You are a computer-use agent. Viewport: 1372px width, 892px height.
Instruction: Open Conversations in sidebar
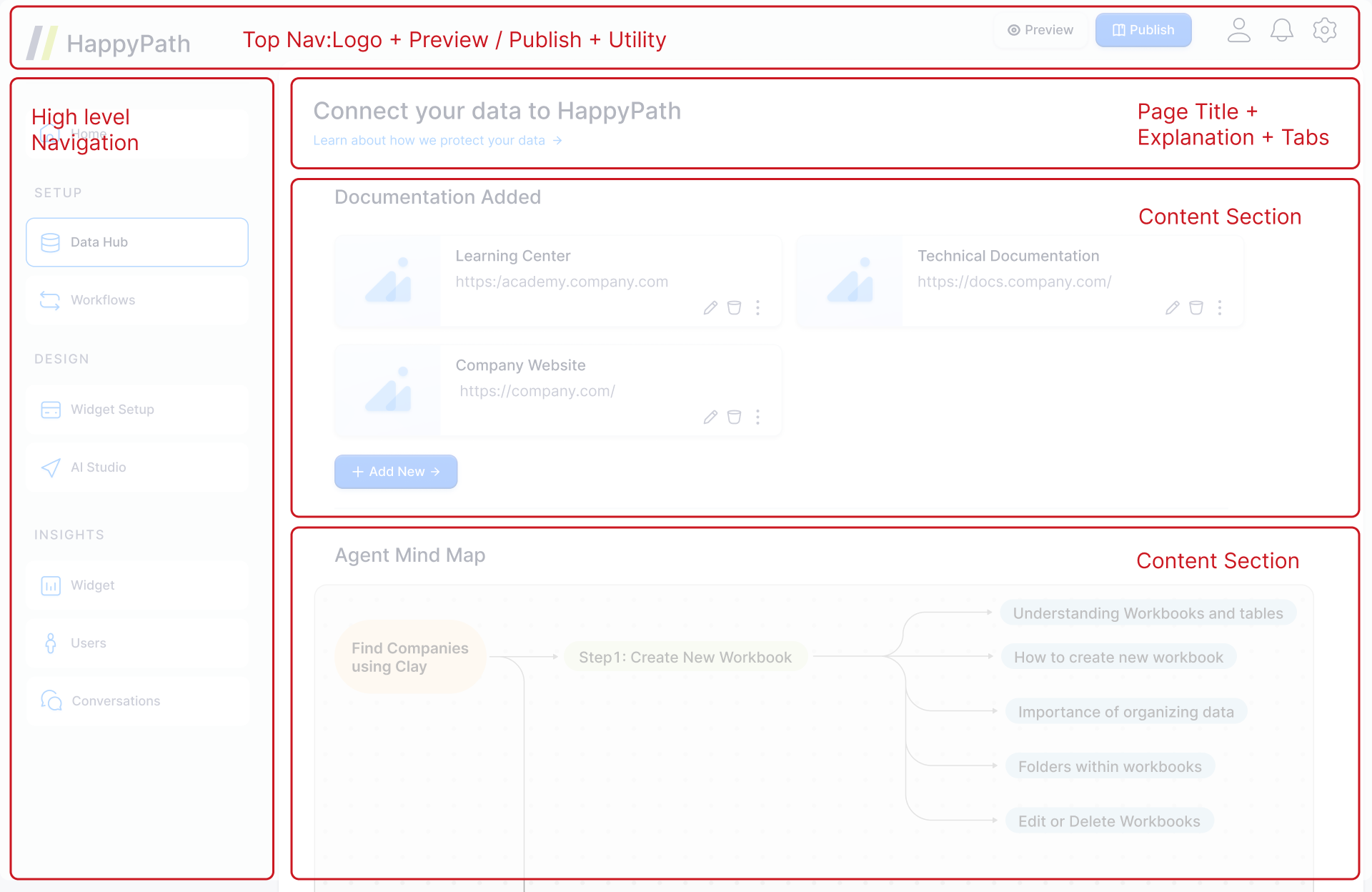(137, 701)
